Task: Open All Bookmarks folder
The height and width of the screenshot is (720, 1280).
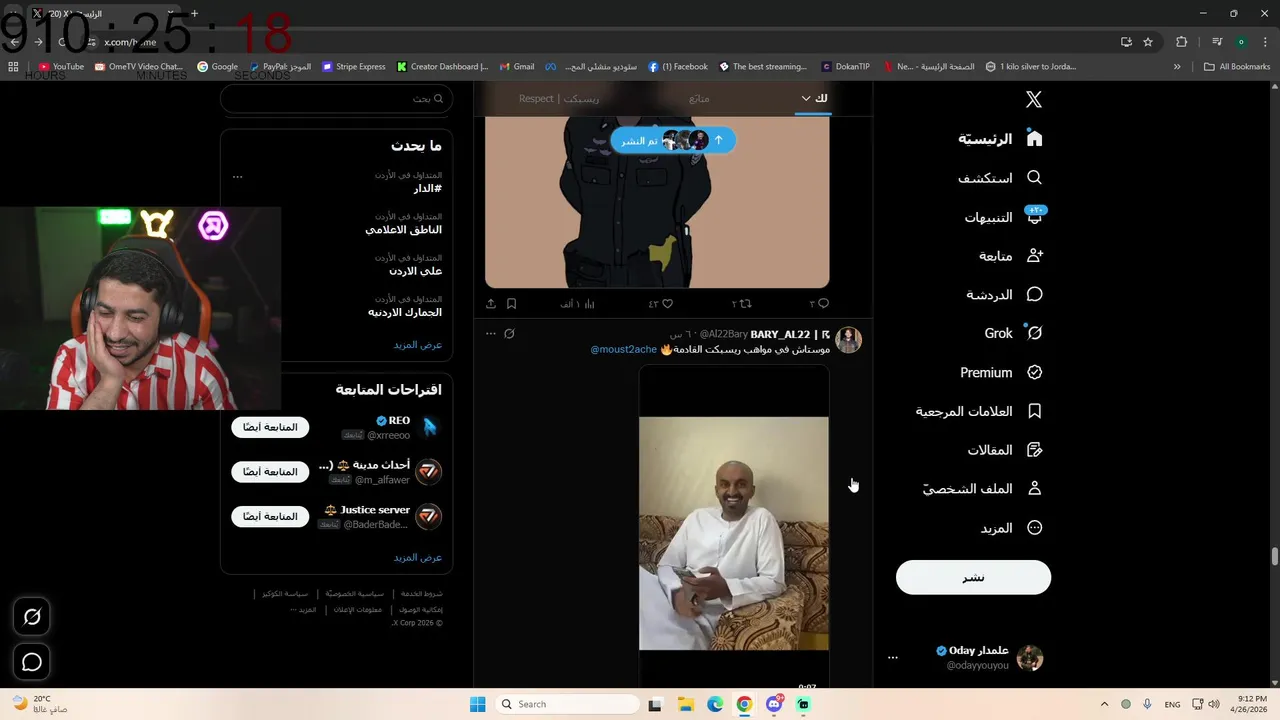Action: coord(1237,67)
